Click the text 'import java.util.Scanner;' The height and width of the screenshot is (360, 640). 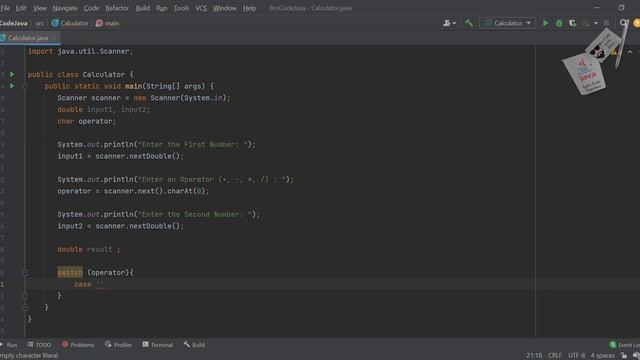pyautogui.click(x=80, y=51)
